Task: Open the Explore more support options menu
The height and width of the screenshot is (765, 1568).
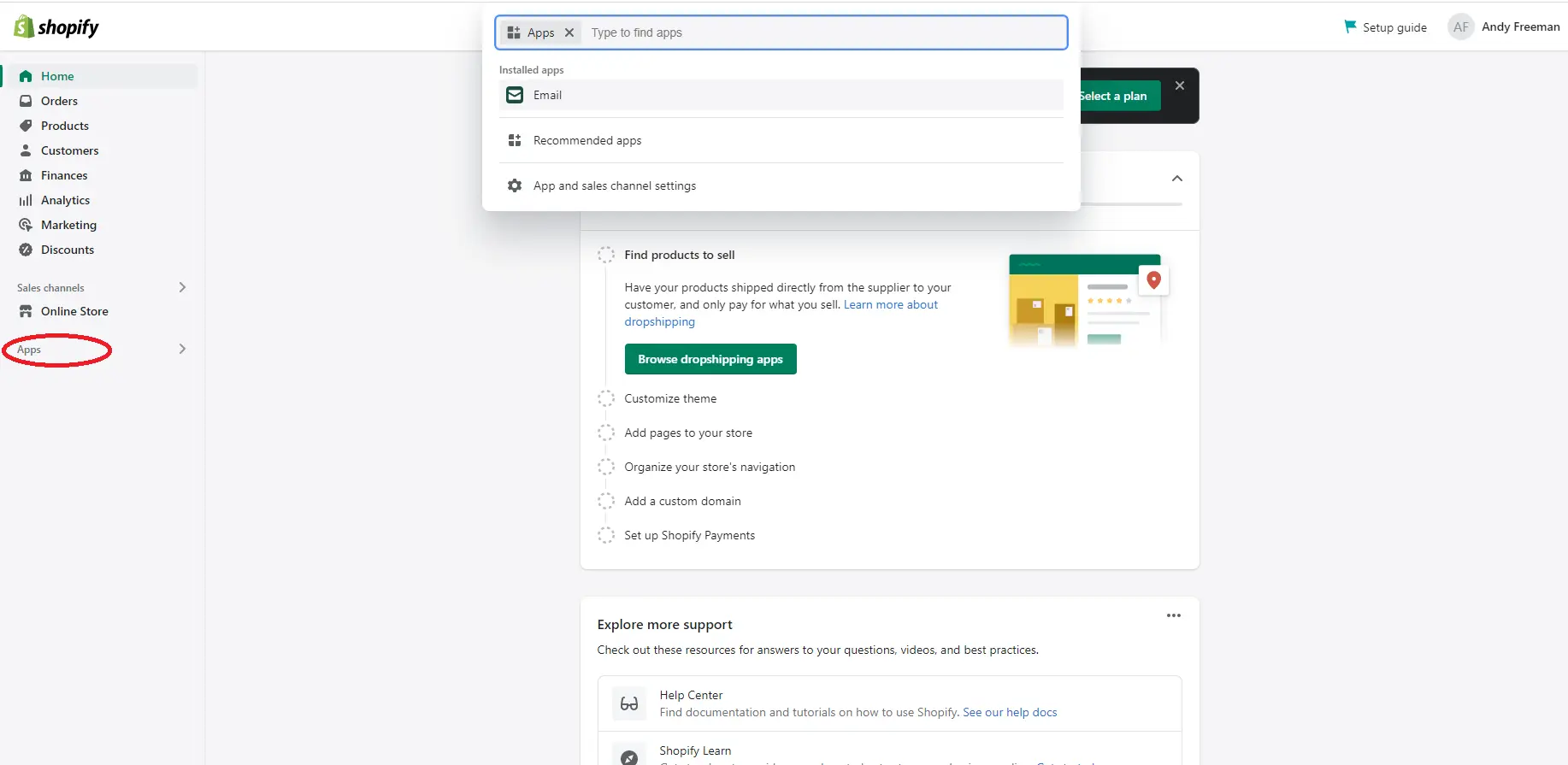Action: click(1174, 615)
